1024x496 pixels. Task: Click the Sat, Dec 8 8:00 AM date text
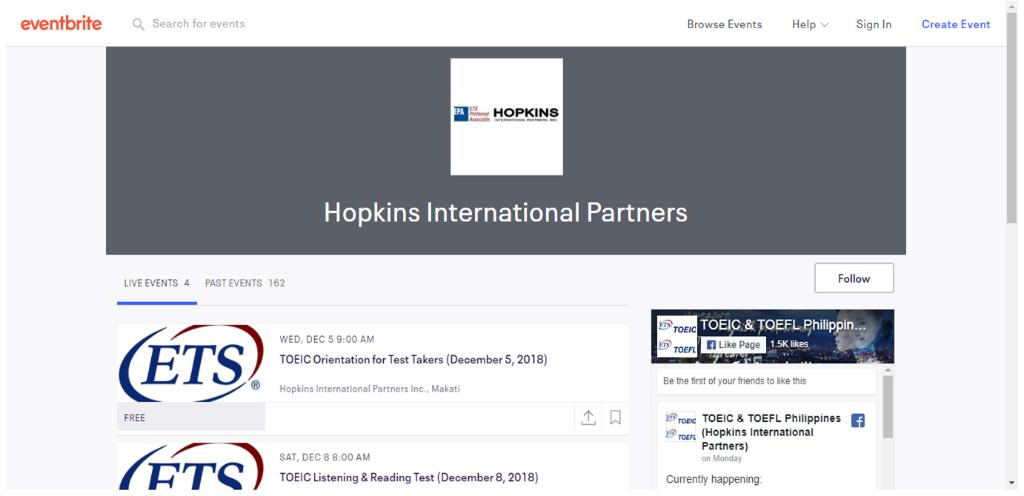[325, 457]
